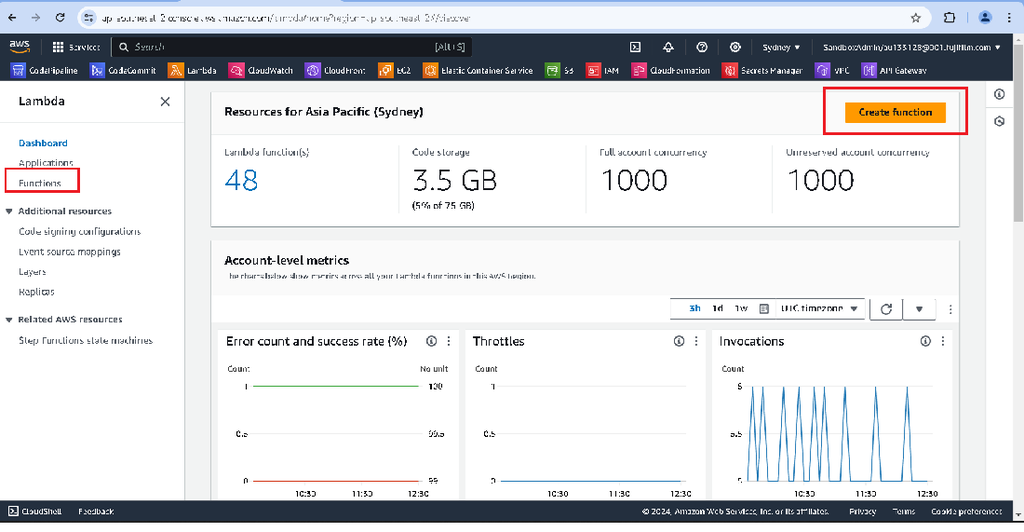Select the 1d time range tab
Screen dimensions: 1024x532
pyautogui.click(x=718, y=309)
